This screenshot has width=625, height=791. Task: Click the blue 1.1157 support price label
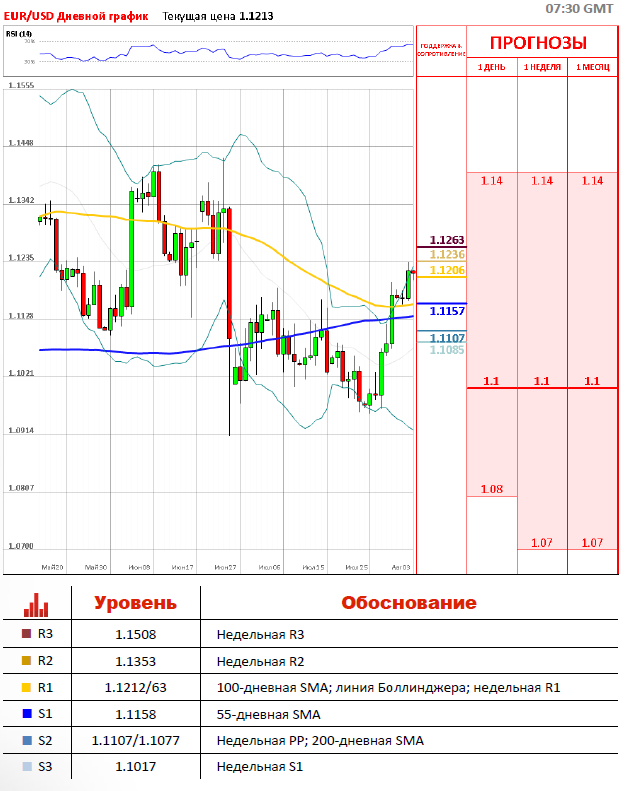coord(447,311)
